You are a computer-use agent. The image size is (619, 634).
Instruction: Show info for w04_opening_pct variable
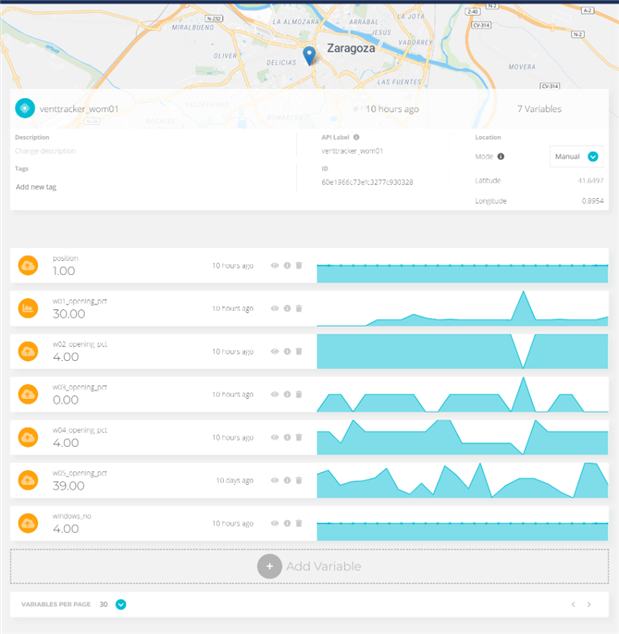point(287,437)
